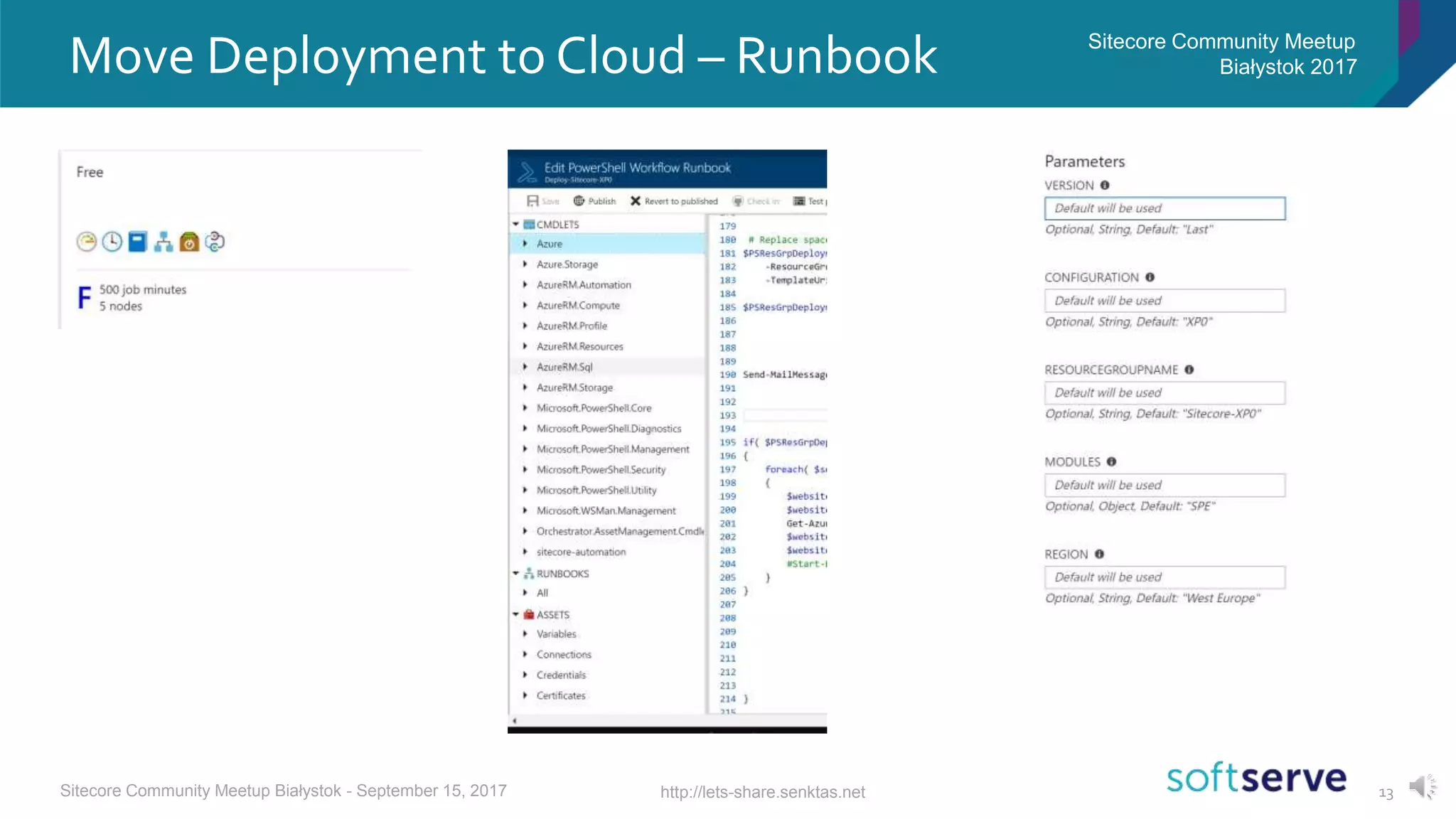Click the PowerShell runbook icon in the blue header
1456x819 pixels.
pos(527,172)
